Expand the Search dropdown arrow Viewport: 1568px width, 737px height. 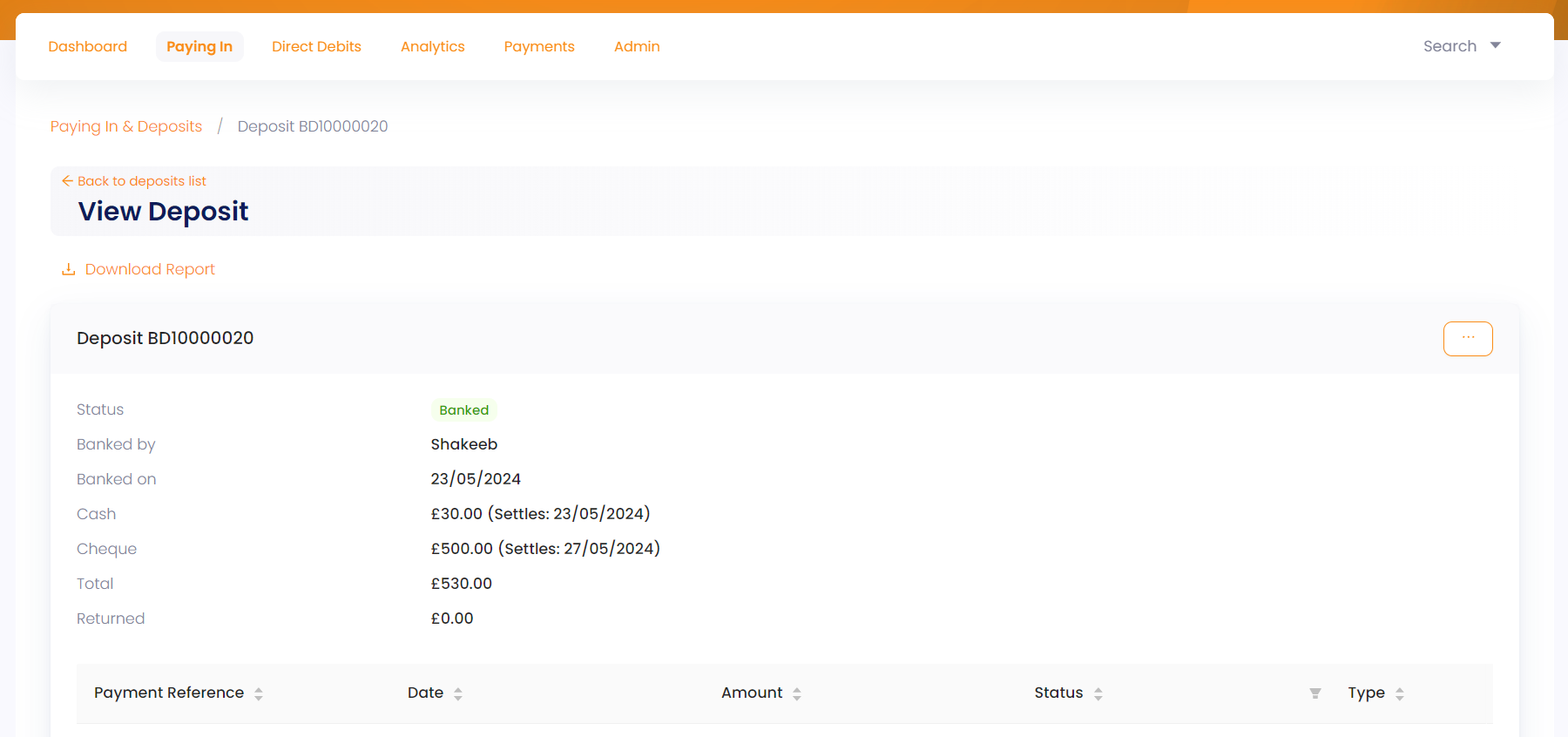(1495, 45)
